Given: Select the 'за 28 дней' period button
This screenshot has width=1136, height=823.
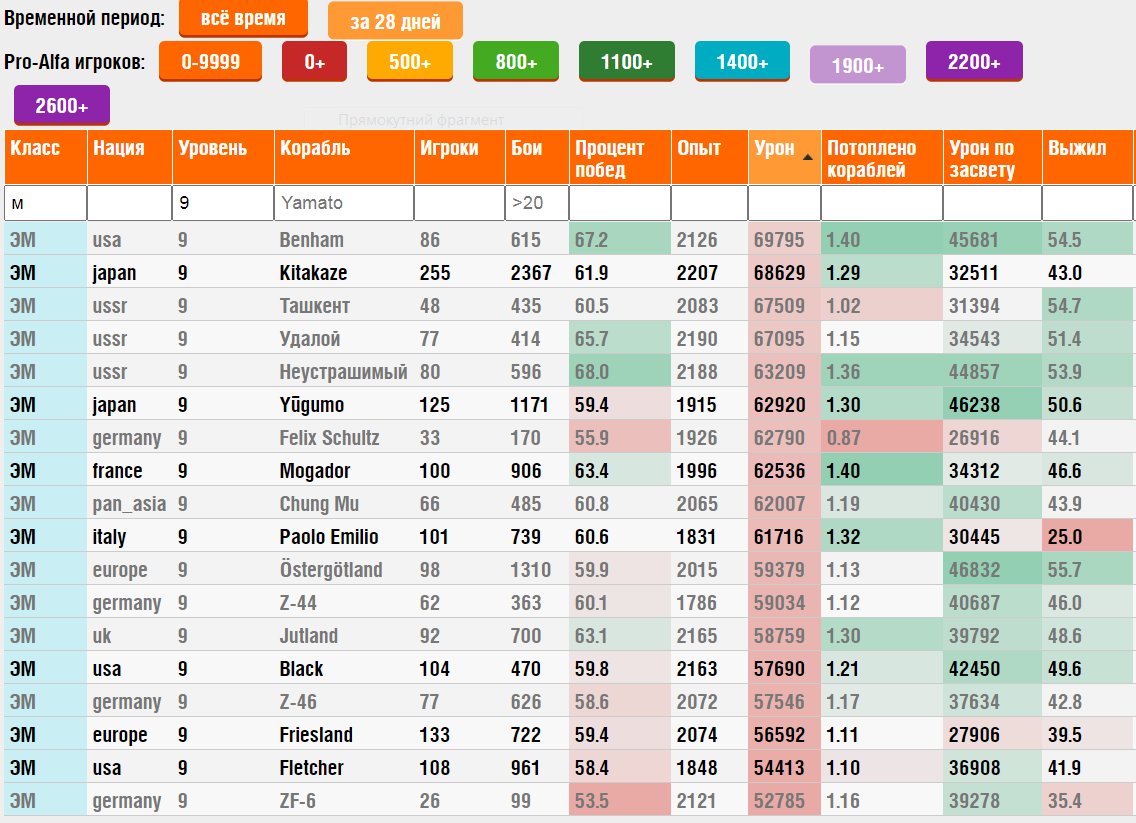Looking at the screenshot, I should click(396, 21).
